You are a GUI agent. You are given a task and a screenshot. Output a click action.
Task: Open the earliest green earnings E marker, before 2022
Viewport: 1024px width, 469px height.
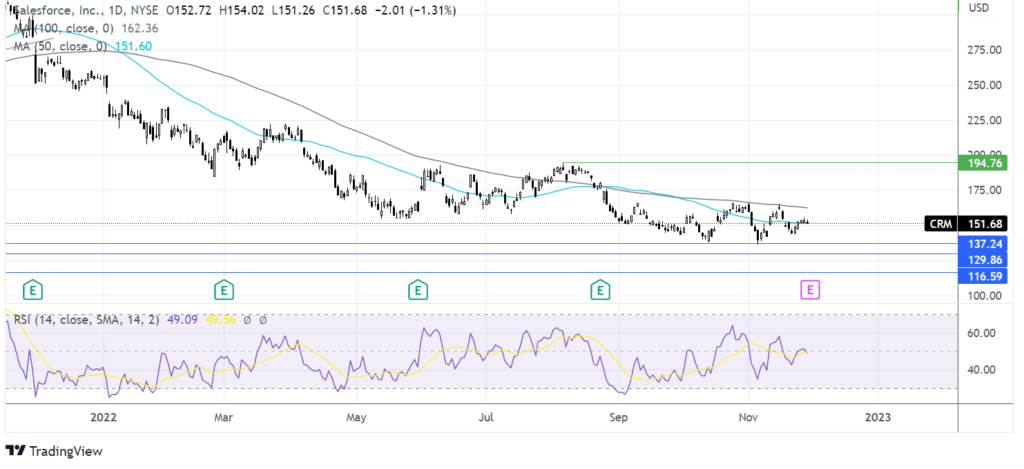(32, 290)
